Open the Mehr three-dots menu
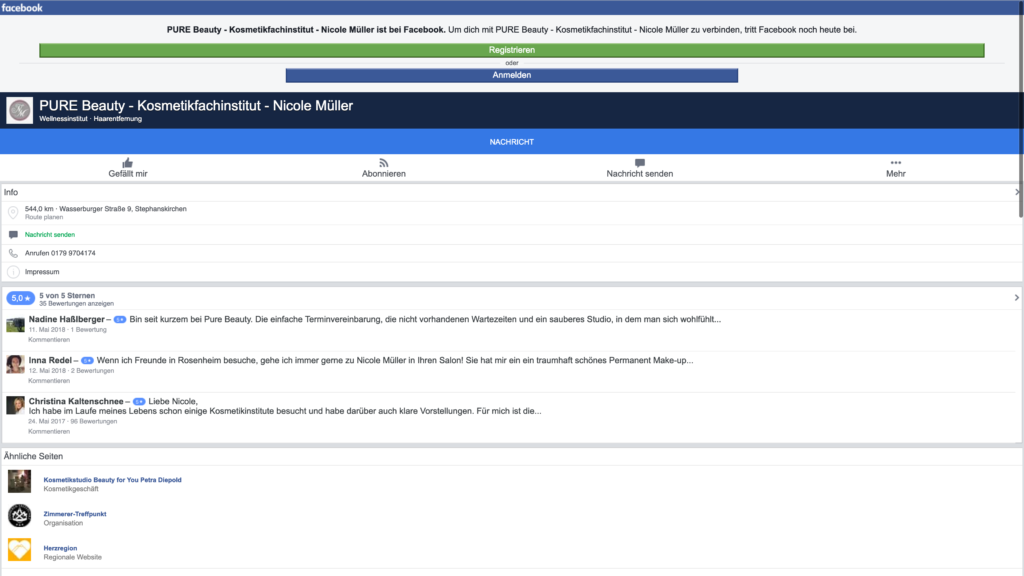Screen dimensions: 1024x576 [x=895, y=162]
